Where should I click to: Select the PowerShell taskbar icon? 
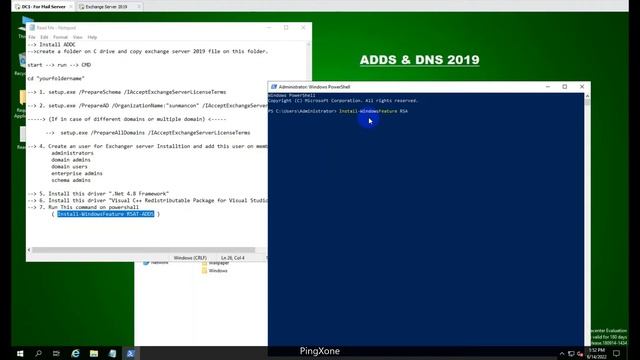pyautogui.click(x=131, y=353)
